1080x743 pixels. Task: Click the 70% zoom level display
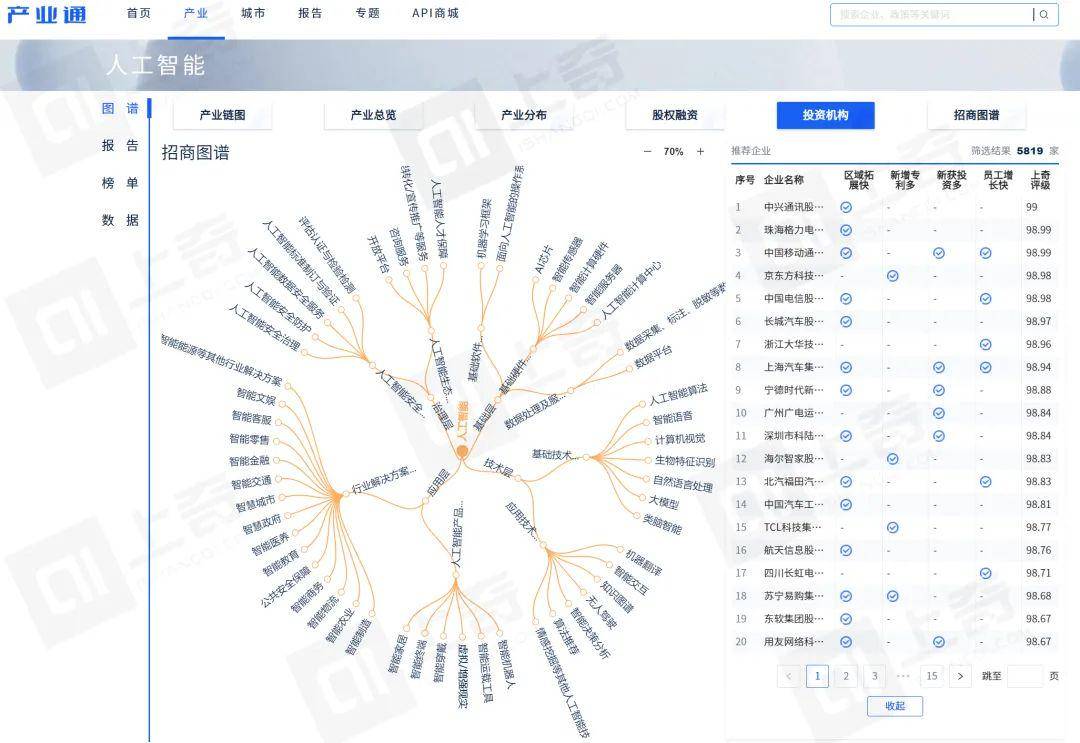(x=673, y=151)
